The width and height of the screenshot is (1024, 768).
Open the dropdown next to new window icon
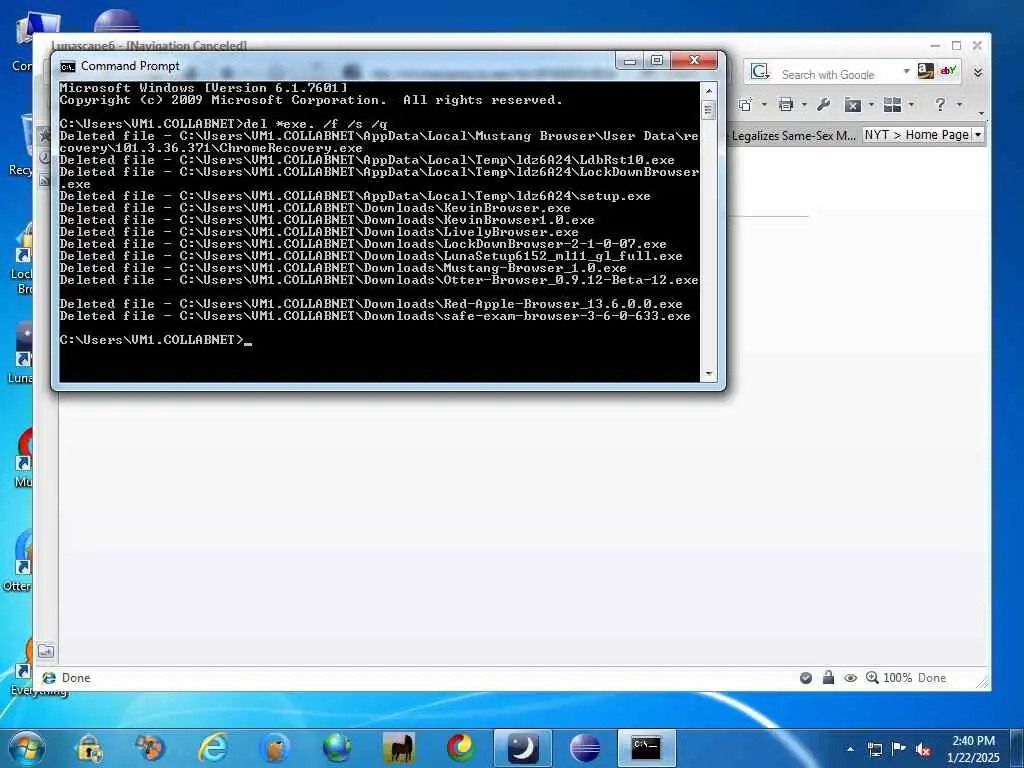click(x=763, y=104)
